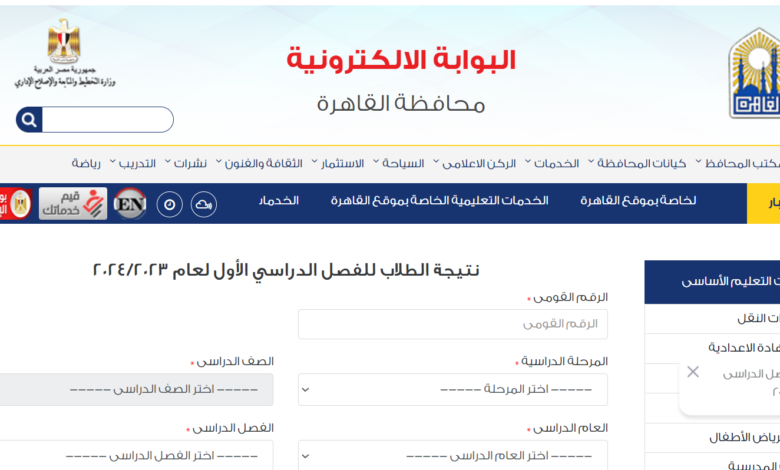
Task: Close the floating side popup with X
Action: tap(693, 372)
